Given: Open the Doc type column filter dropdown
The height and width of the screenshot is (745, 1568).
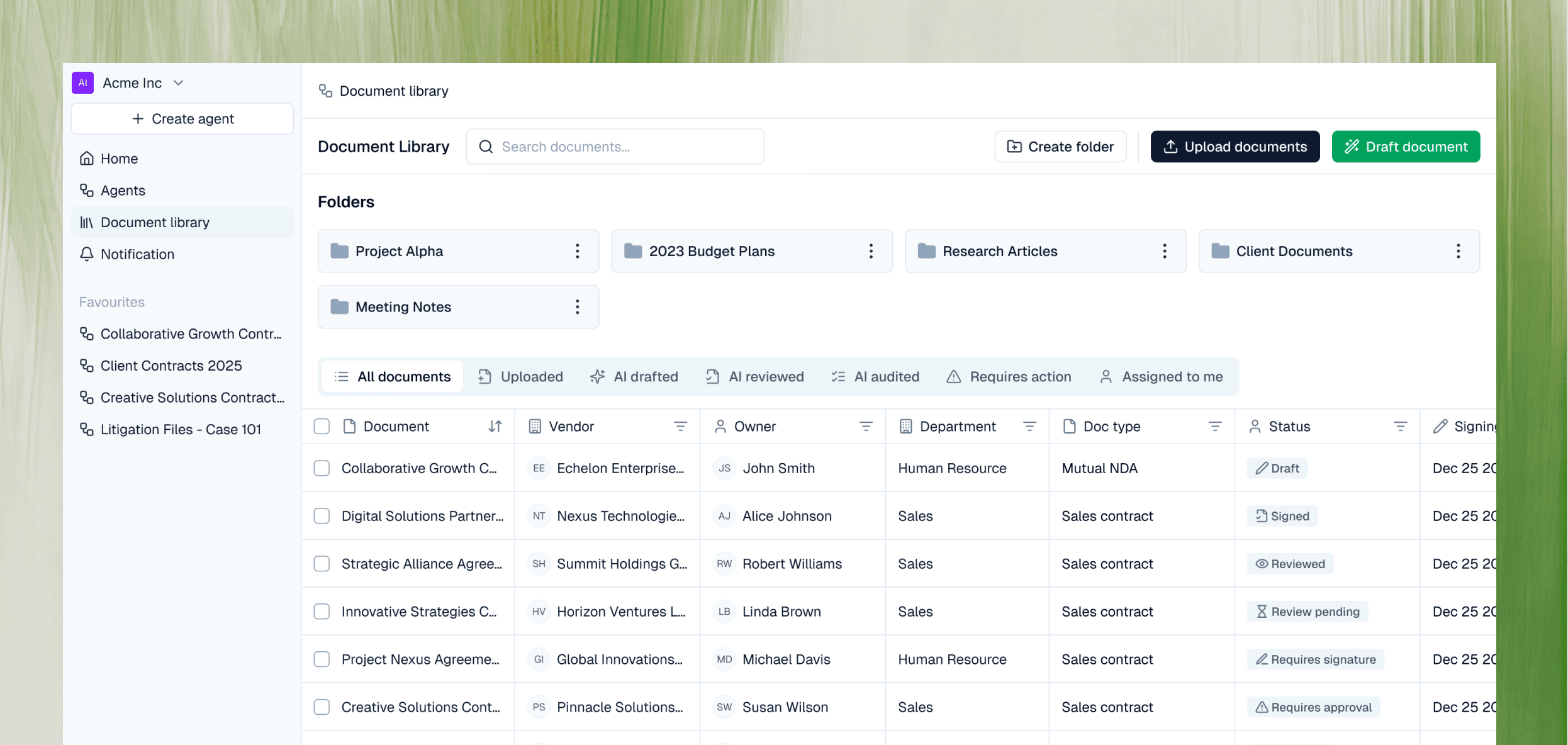Looking at the screenshot, I should [x=1215, y=427].
